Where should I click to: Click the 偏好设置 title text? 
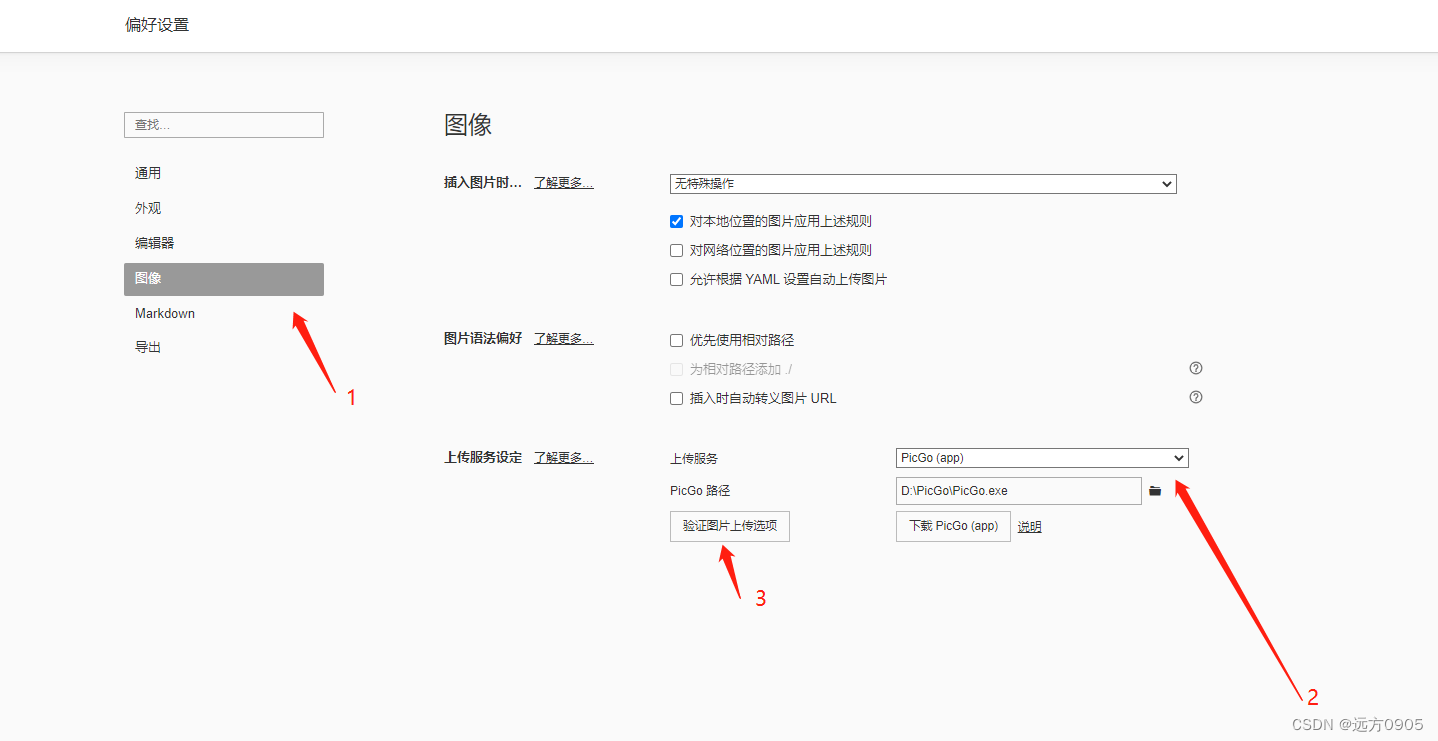[x=157, y=25]
